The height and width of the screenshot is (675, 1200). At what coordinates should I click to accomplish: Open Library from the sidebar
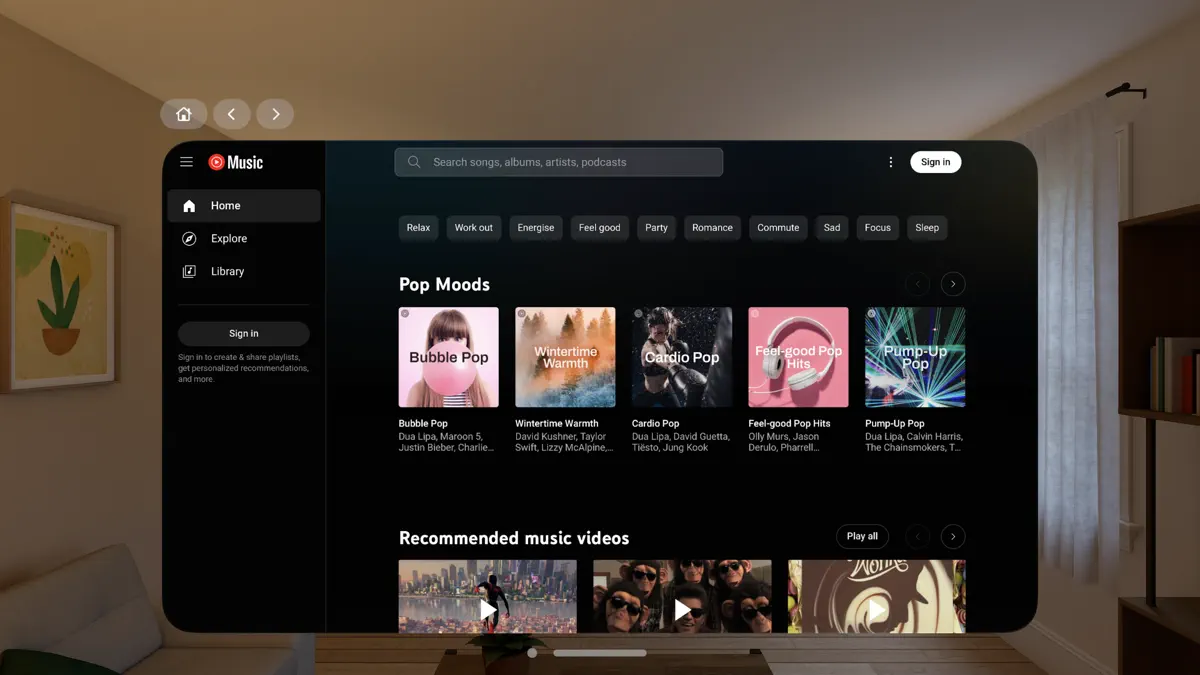pos(227,271)
